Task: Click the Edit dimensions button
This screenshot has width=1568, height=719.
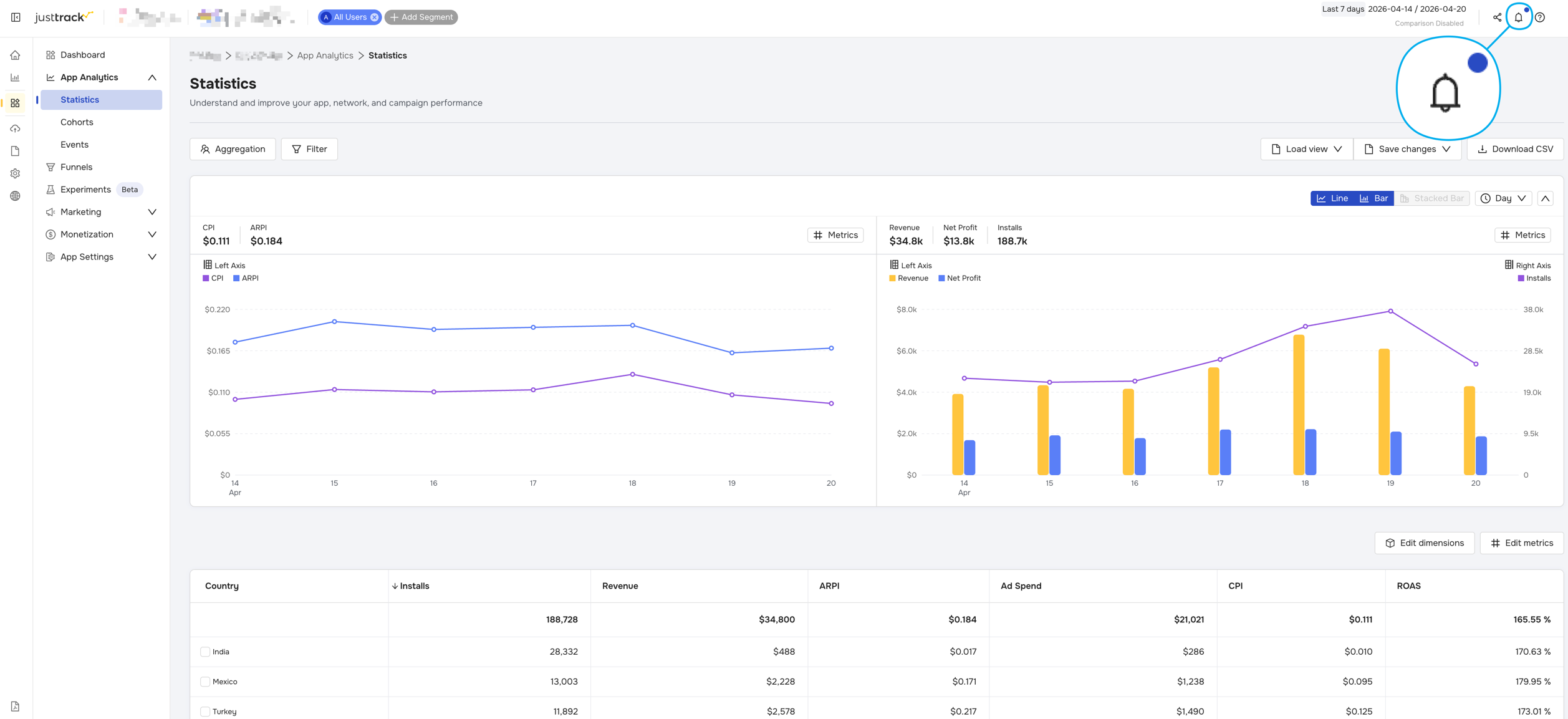Action: click(1424, 543)
